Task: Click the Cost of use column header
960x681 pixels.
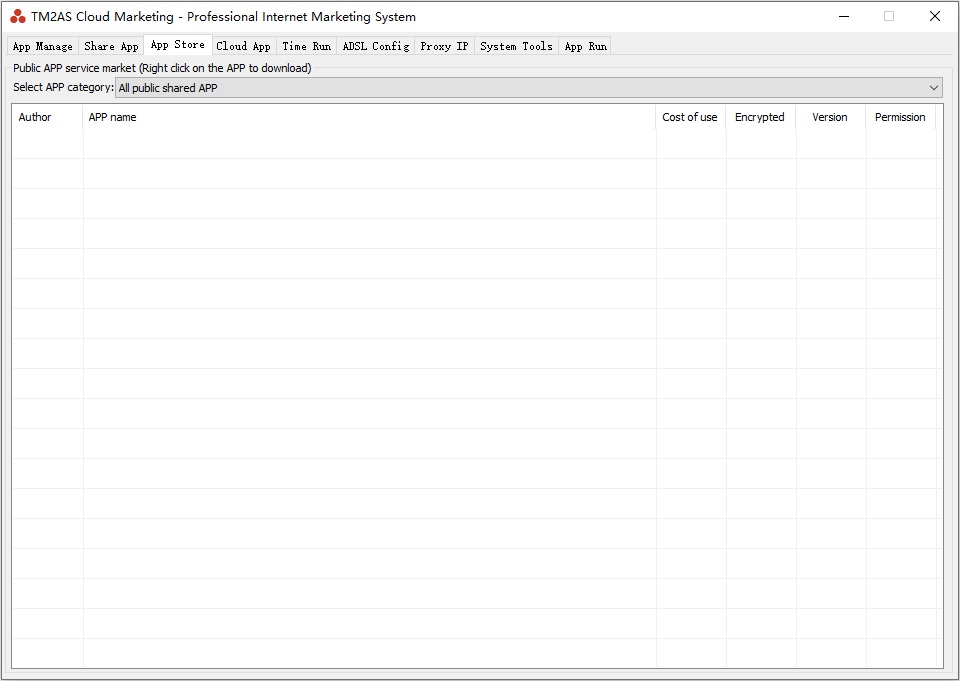Action: [689, 117]
